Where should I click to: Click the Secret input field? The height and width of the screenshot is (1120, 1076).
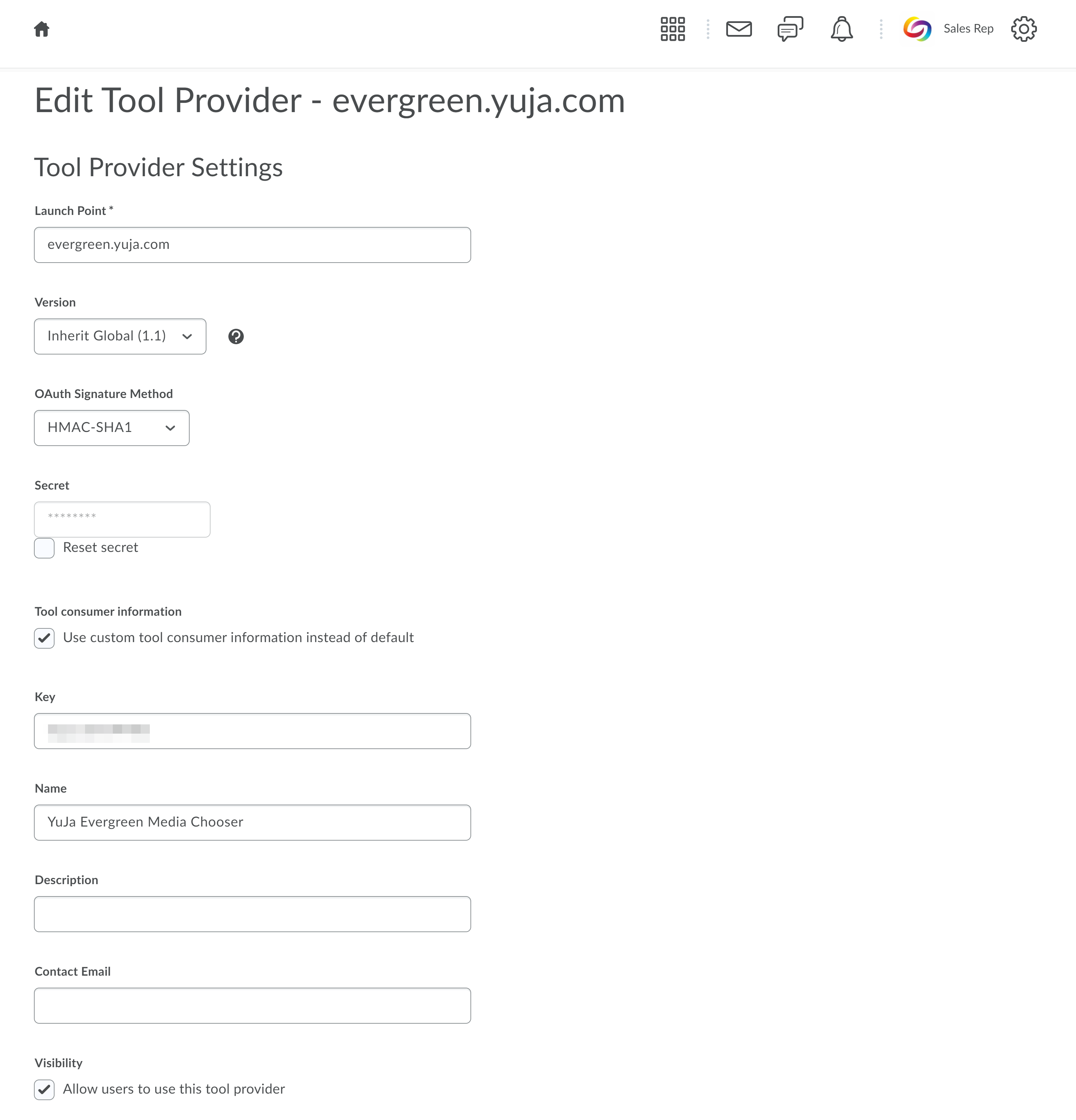point(122,519)
